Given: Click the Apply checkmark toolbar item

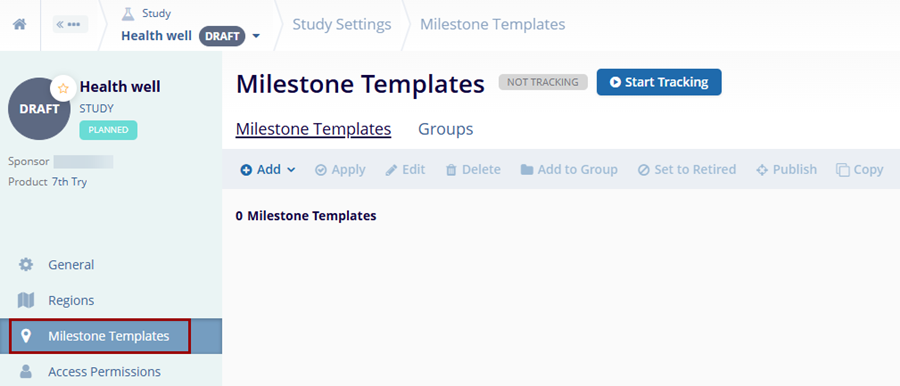Looking at the screenshot, I should coord(340,169).
